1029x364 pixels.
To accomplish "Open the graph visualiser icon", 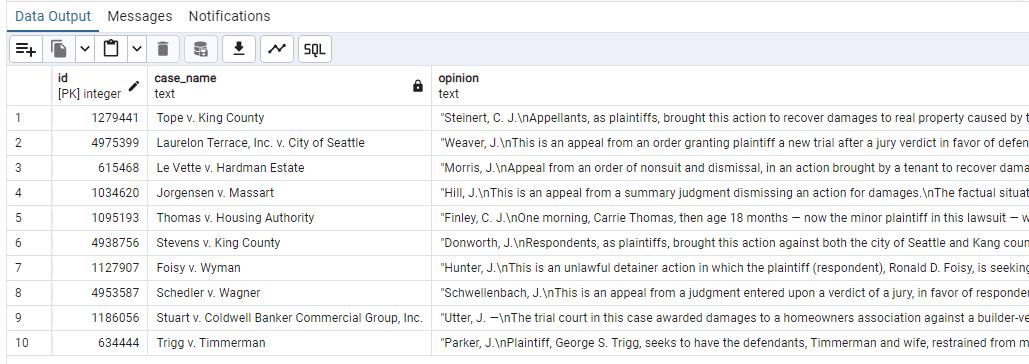I will click(x=277, y=49).
